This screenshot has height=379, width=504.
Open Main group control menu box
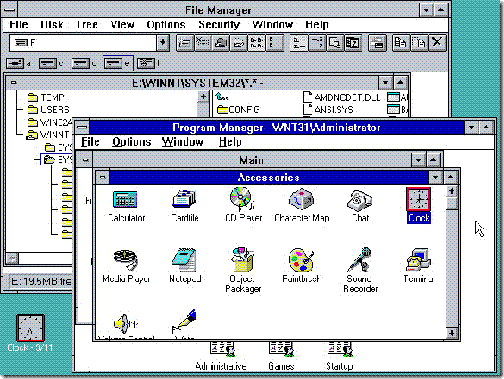[85, 160]
